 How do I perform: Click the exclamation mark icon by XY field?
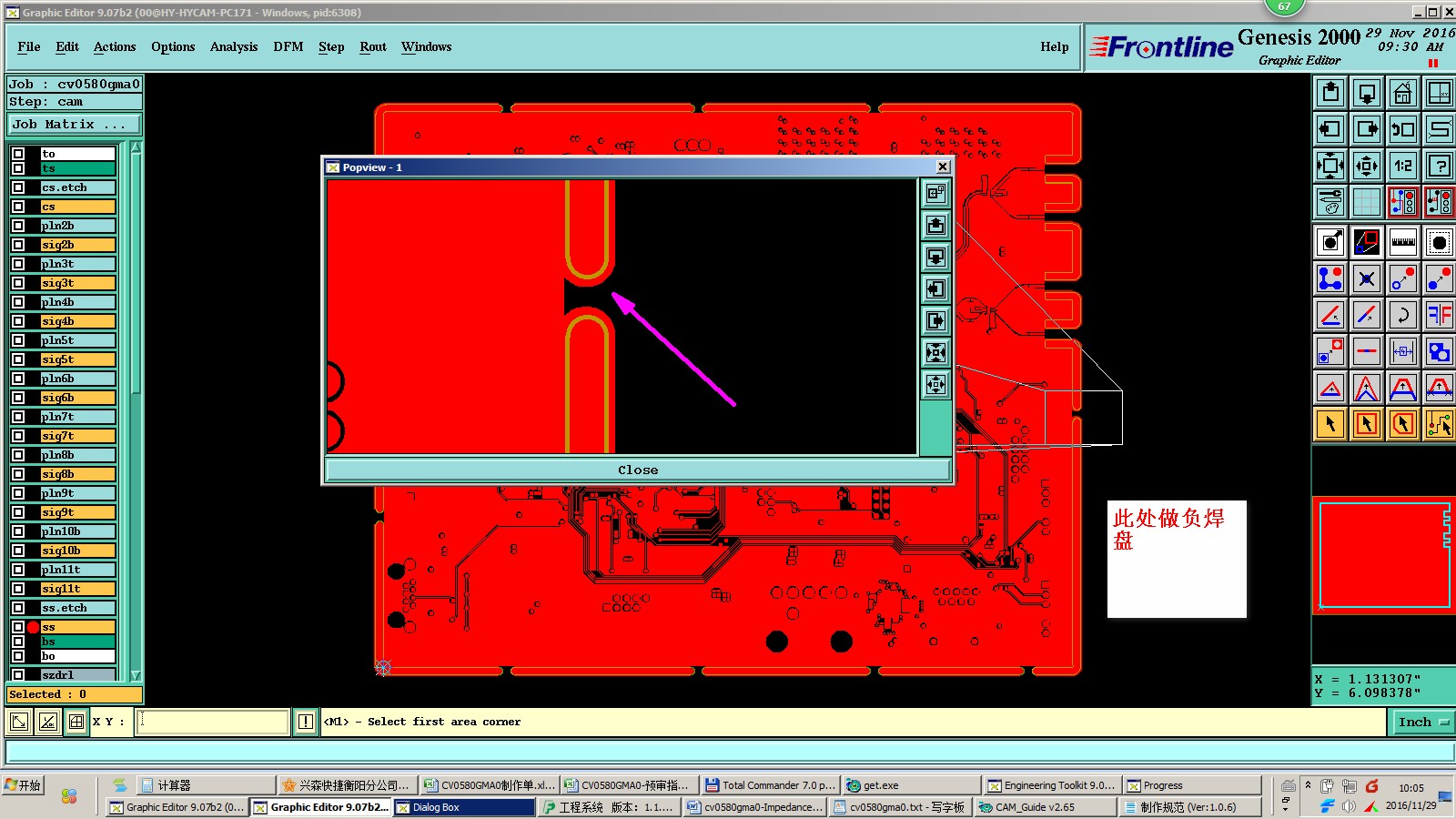click(x=306, y=722)
